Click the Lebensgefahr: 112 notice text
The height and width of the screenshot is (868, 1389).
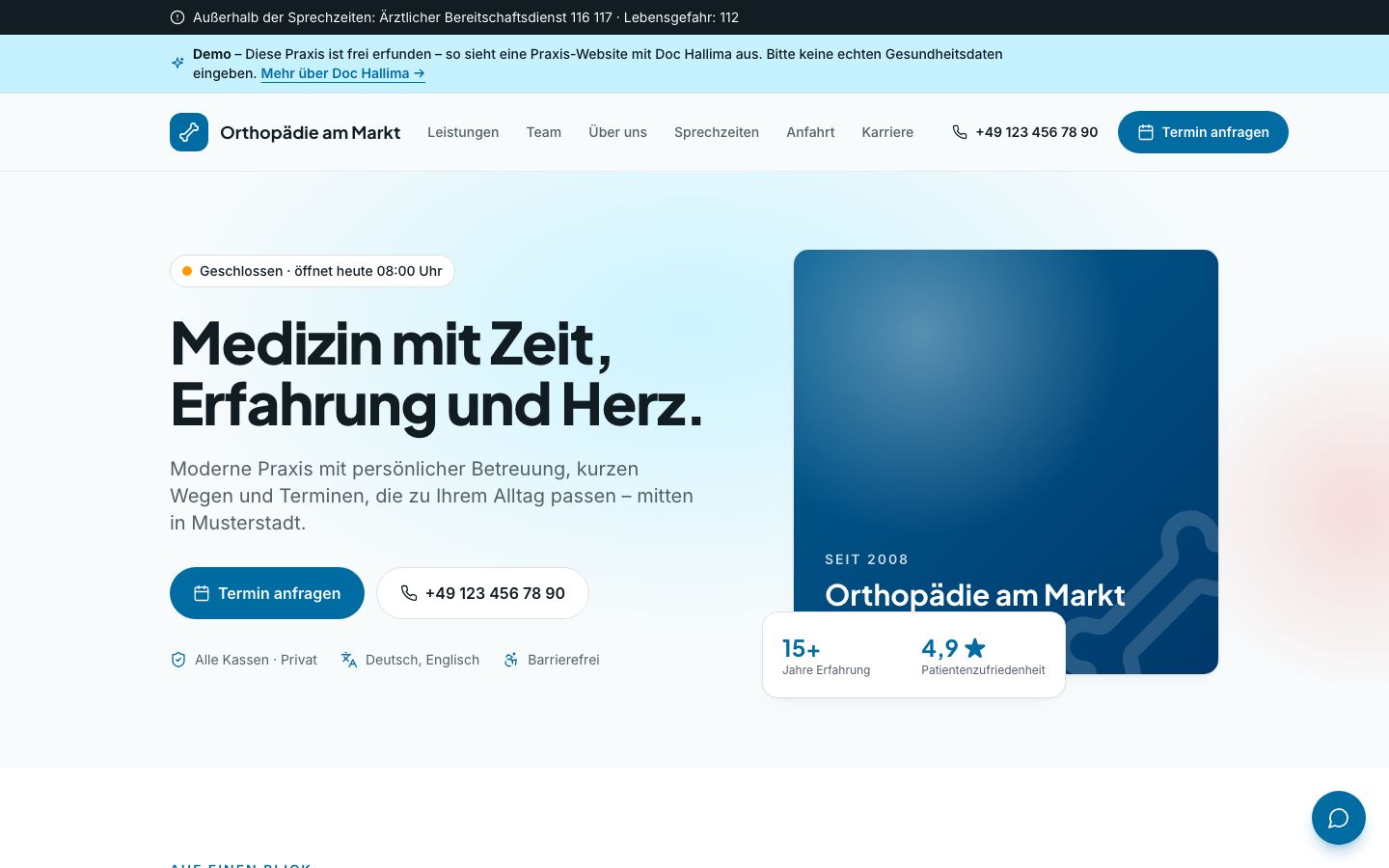tap(681, 17)
